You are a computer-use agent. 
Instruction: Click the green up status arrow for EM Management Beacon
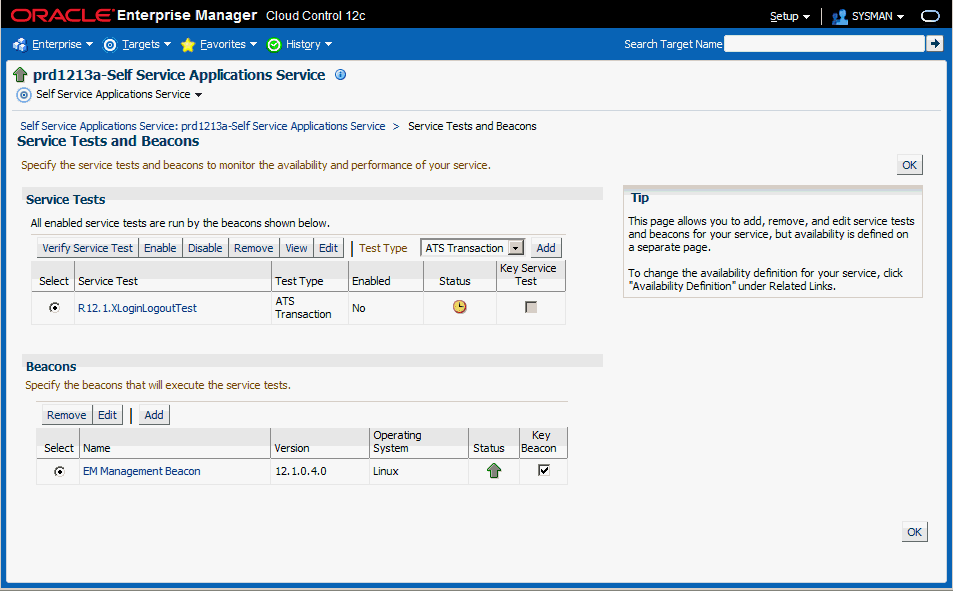pyautogui.click(x=494, y=471)
